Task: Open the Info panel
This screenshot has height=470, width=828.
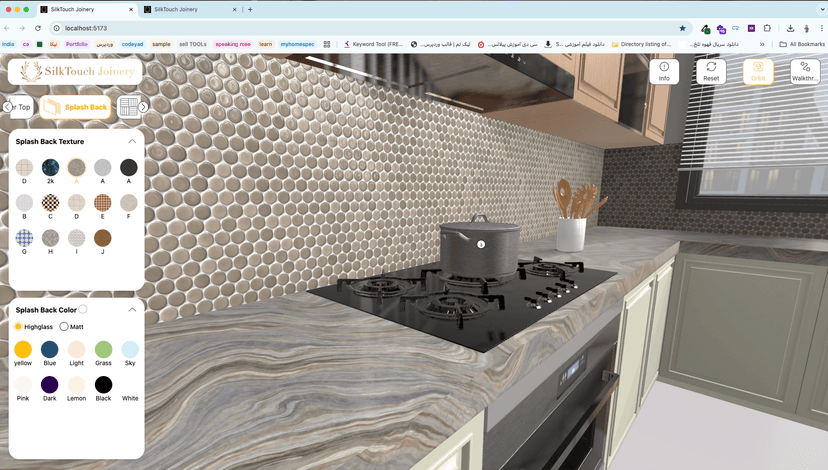Action: [664, 71]
